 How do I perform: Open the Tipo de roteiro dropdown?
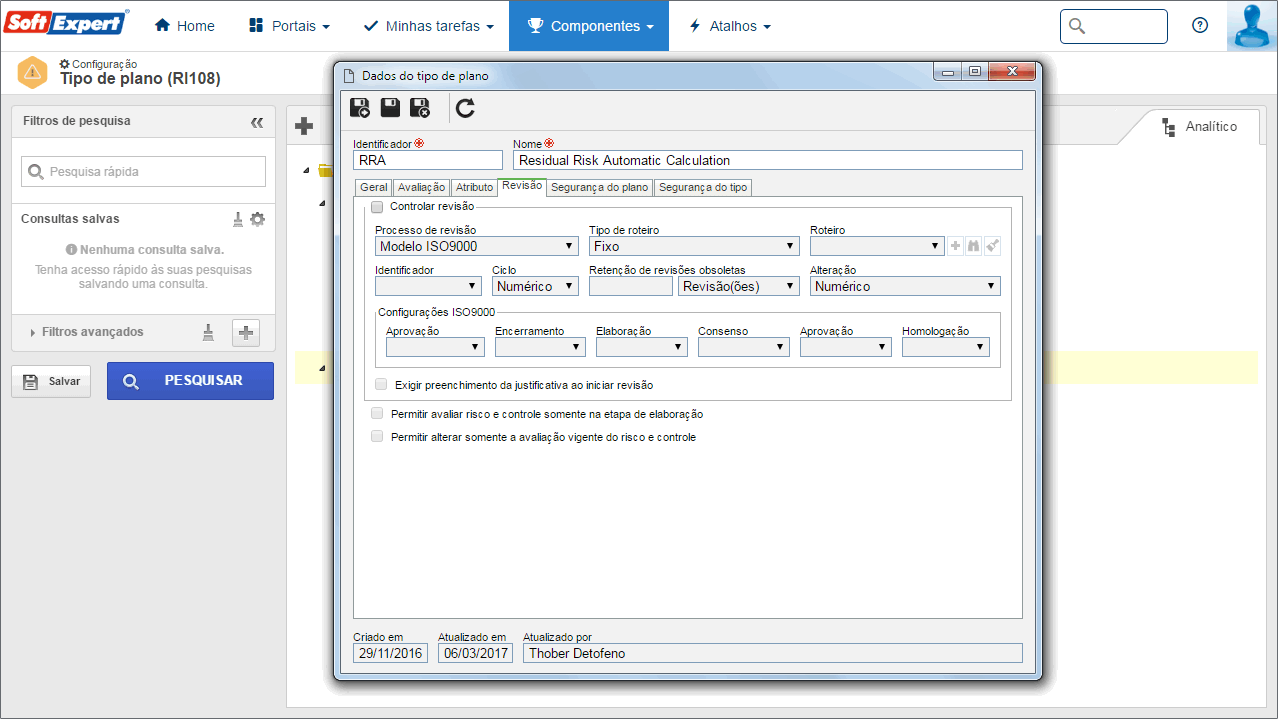[693, 246]
